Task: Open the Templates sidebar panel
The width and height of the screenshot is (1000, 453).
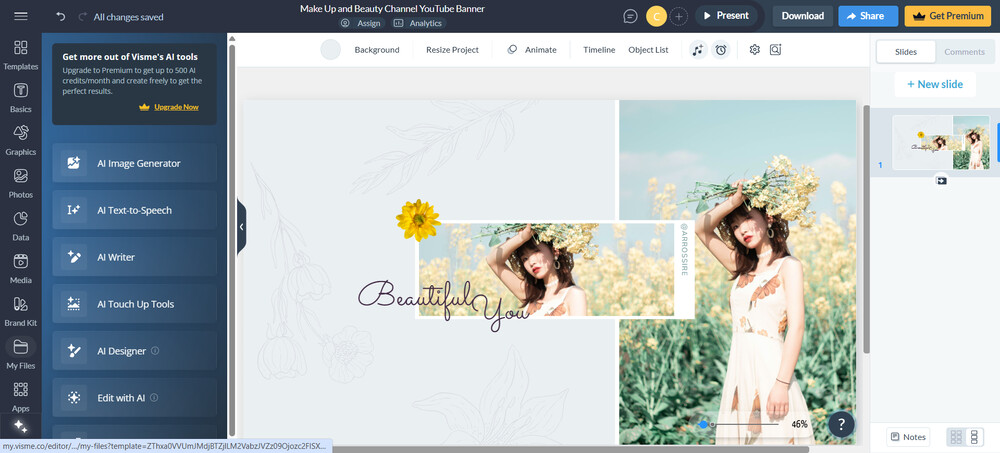Action: pyautogui.click(x=20, y=55)
